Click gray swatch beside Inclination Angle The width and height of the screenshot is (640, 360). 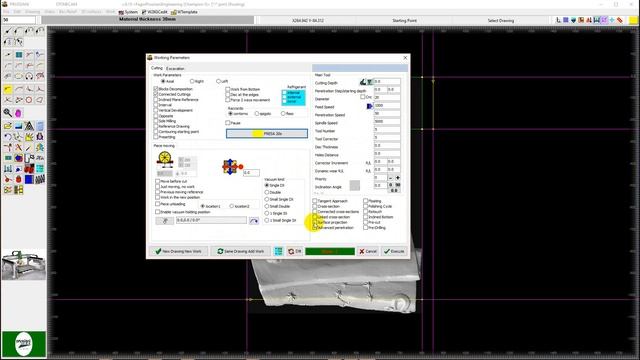tap(355, 185)
